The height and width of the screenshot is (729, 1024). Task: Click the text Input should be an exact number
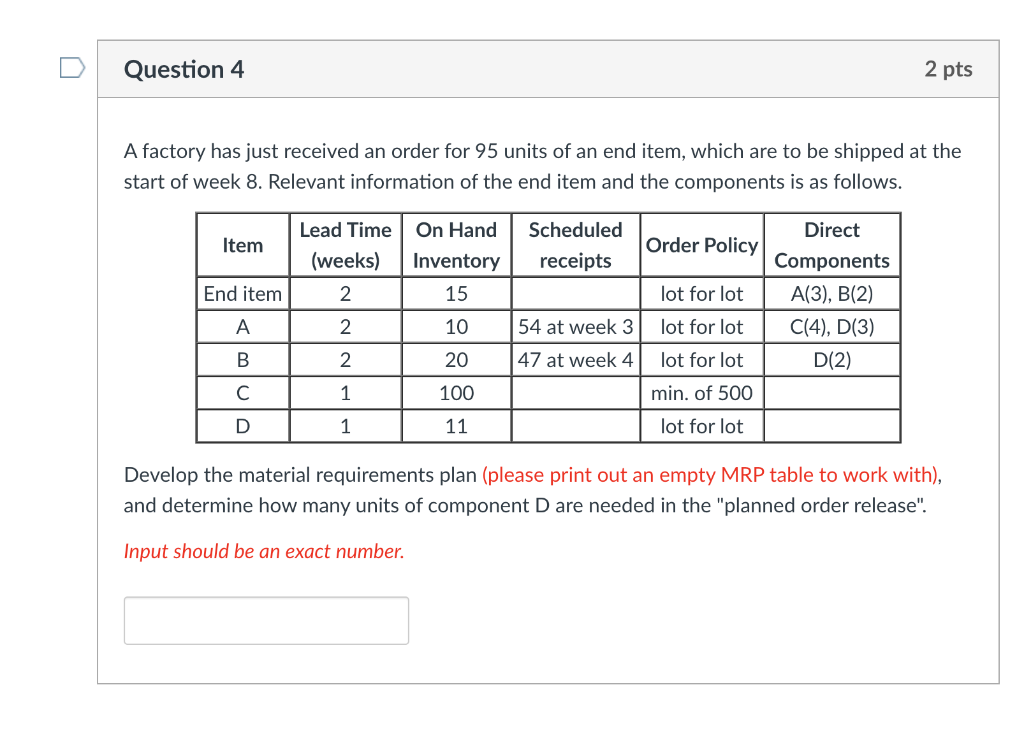(x=262, y=551)
